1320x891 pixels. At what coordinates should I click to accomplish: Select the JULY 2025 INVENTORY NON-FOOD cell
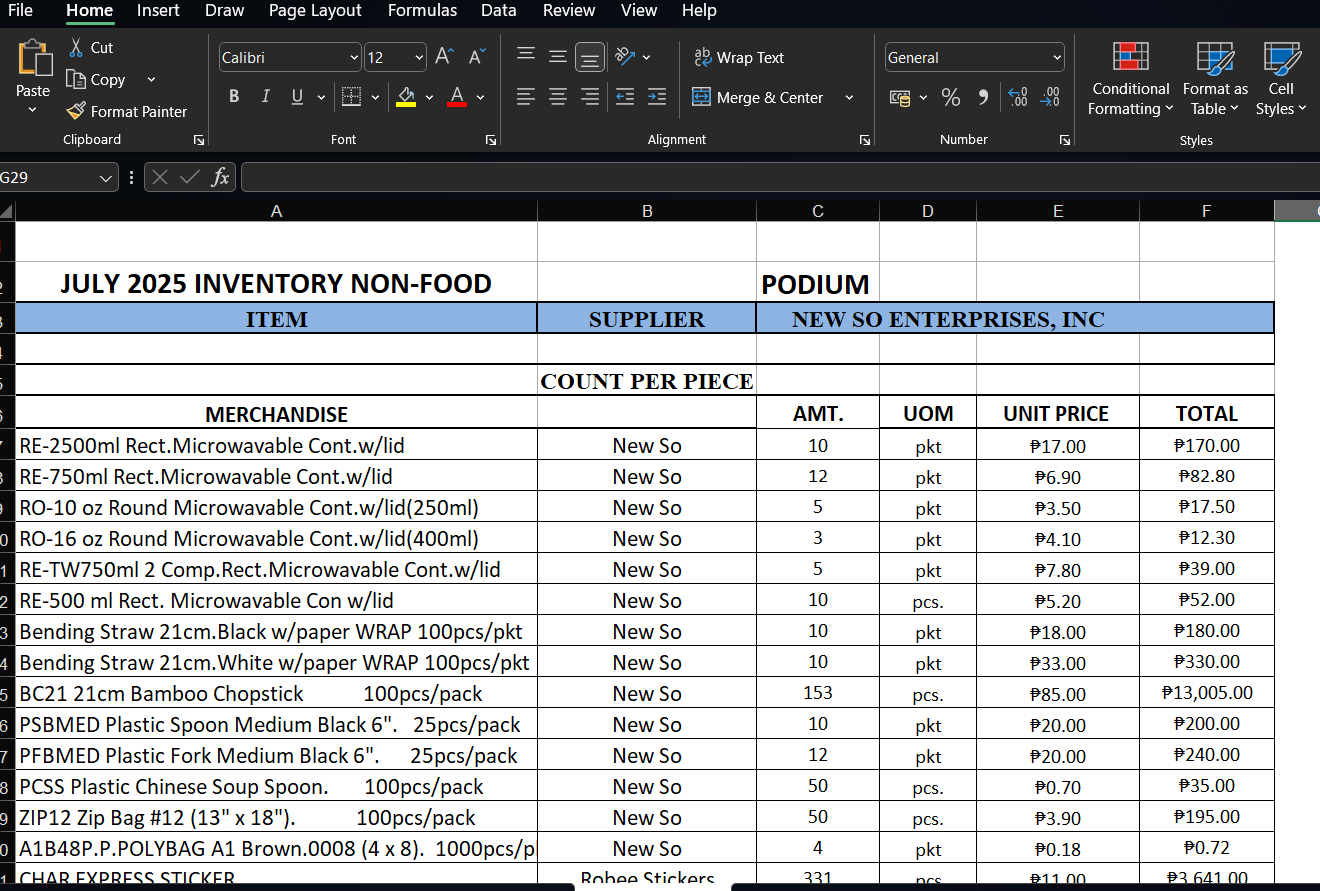click(276, 283)
